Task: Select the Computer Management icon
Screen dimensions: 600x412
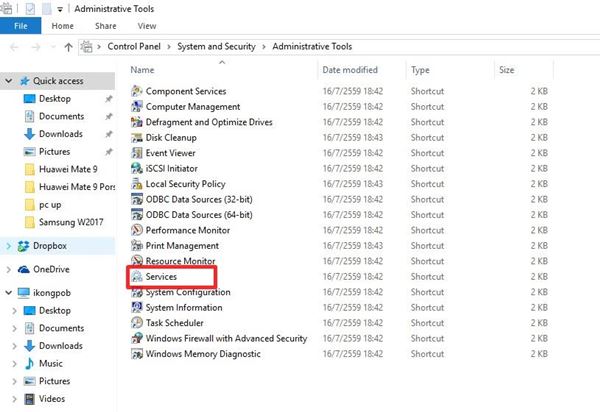Action: coord(137,106)
